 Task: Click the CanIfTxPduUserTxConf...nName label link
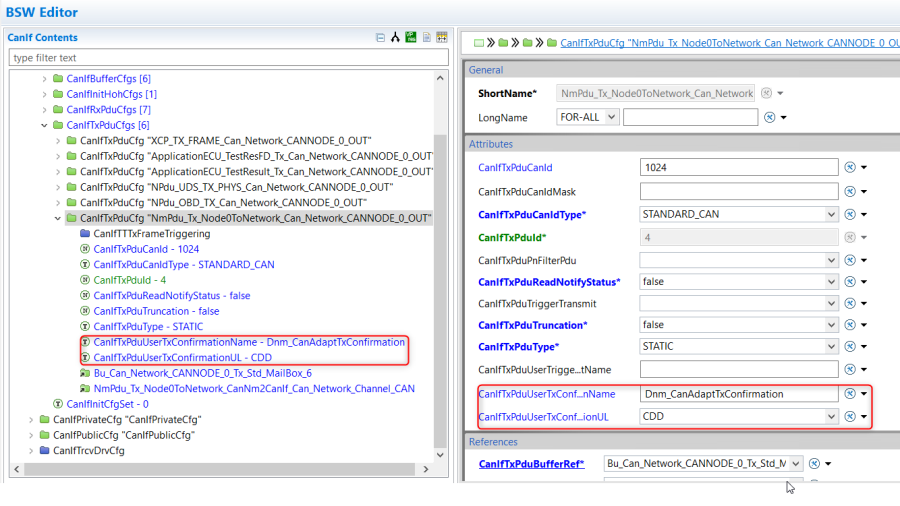[x=546, y=394]
